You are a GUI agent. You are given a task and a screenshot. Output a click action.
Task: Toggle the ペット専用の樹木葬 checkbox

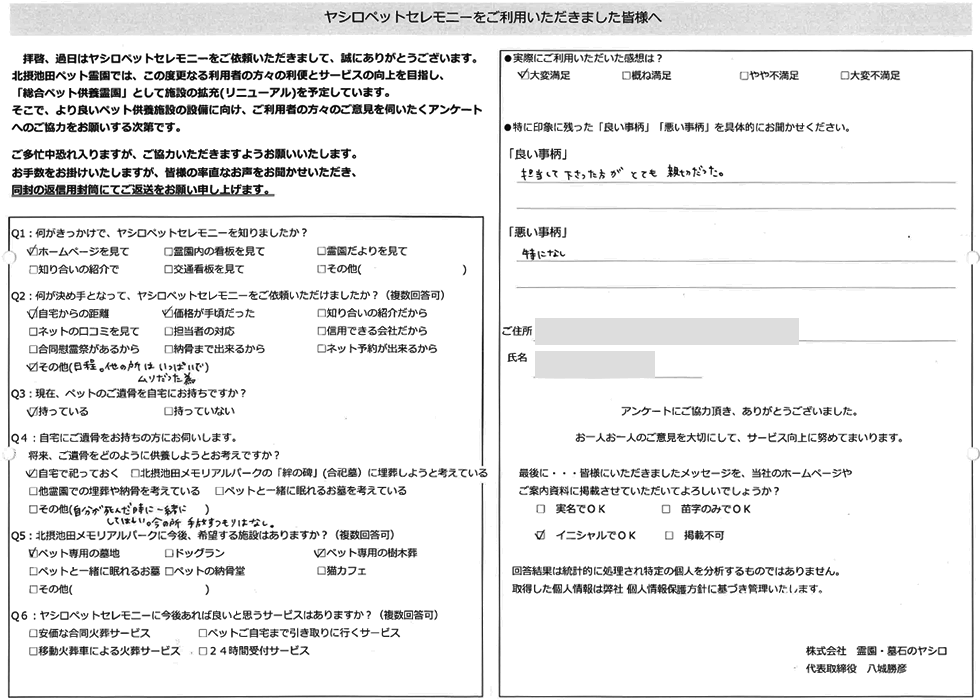(320, 552)
